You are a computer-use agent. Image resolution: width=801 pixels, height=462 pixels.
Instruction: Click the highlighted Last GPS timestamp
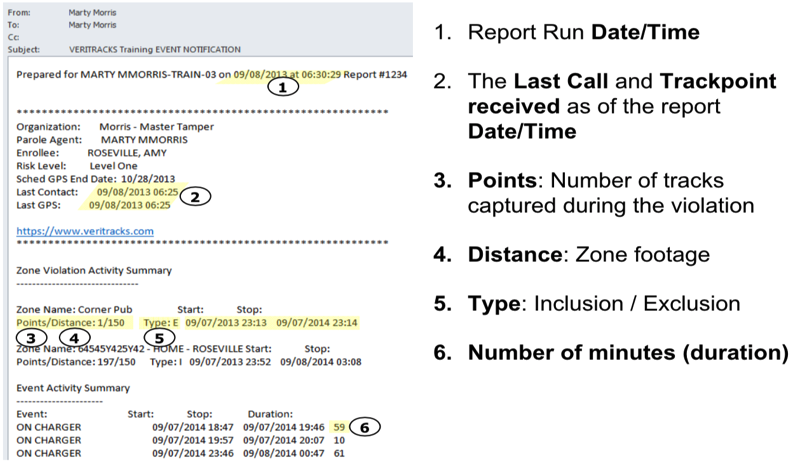tap(124, 204)
